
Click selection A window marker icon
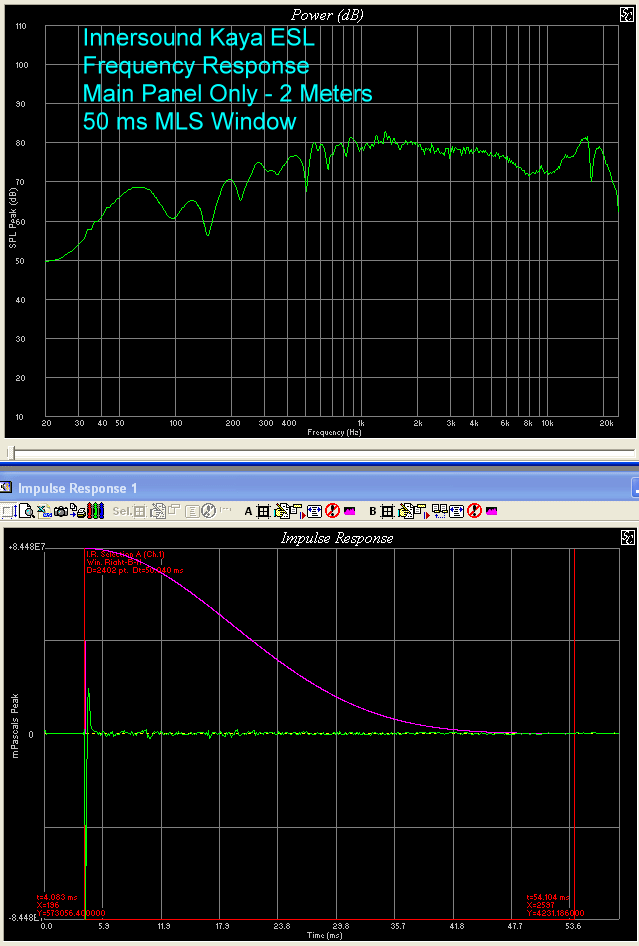(297, 512)
